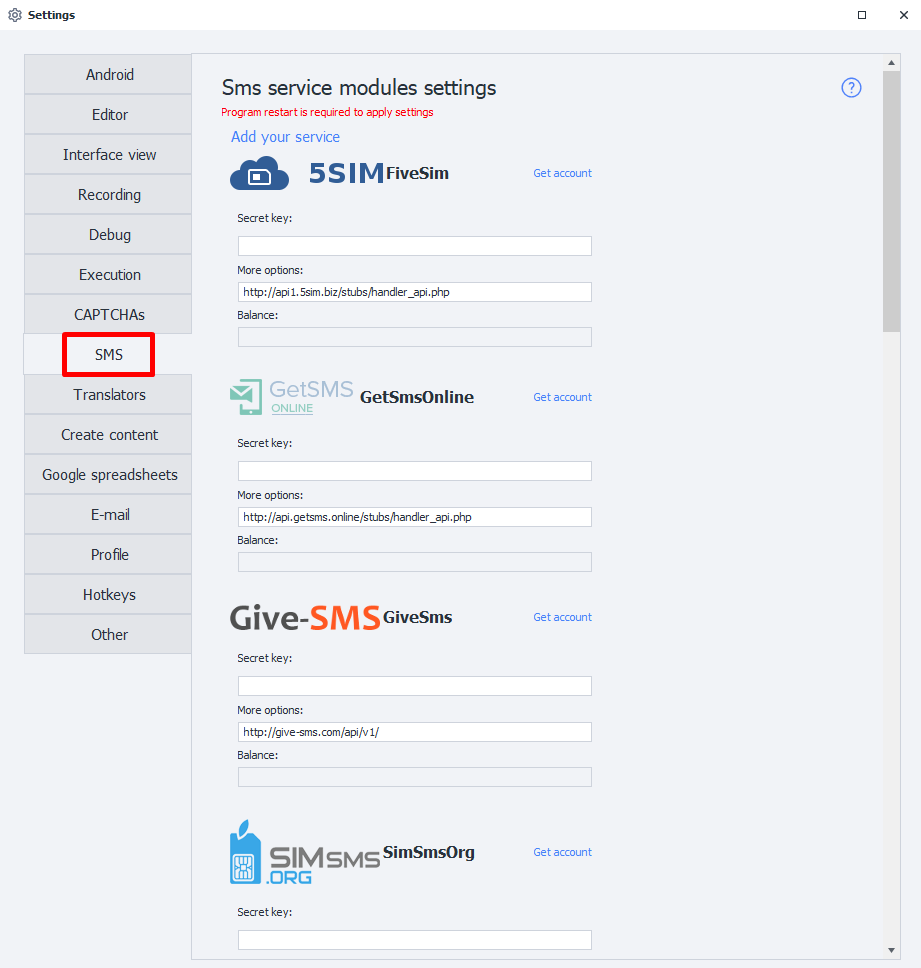The width and height of the screenshot is (921, 968).
Task: Click the Add your service link
Action: coord(285,137)
